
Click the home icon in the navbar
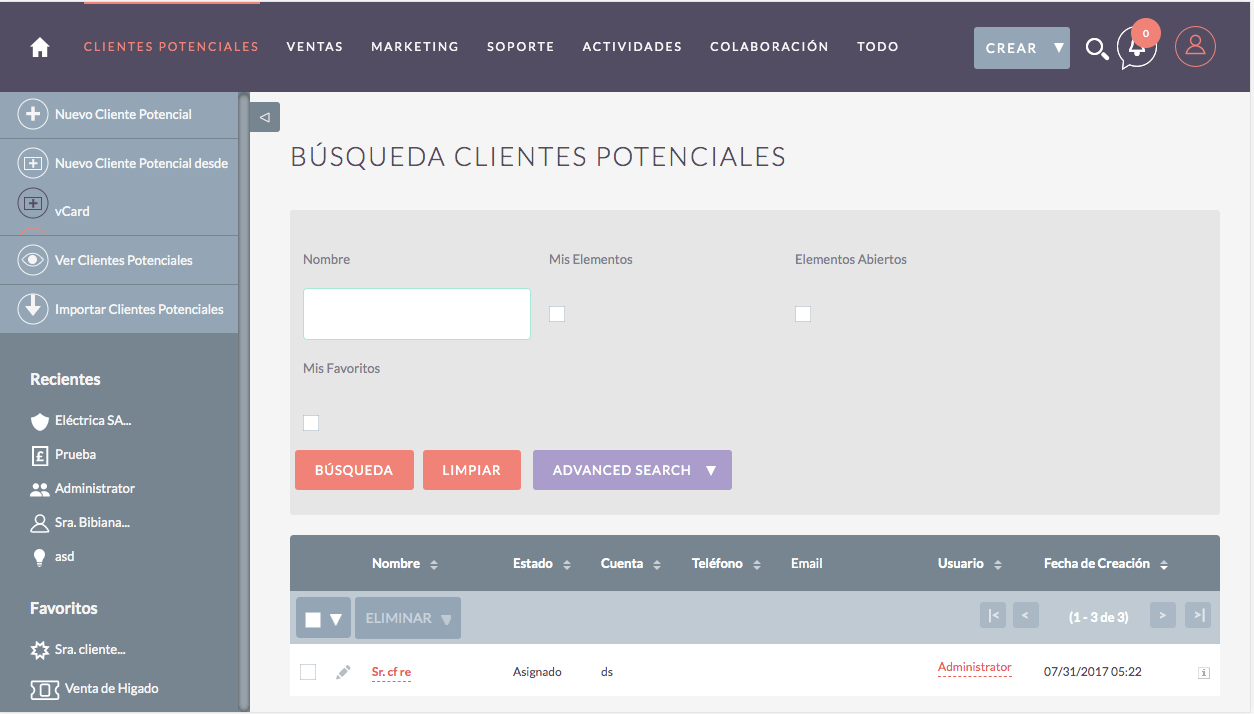click(40, 47)
